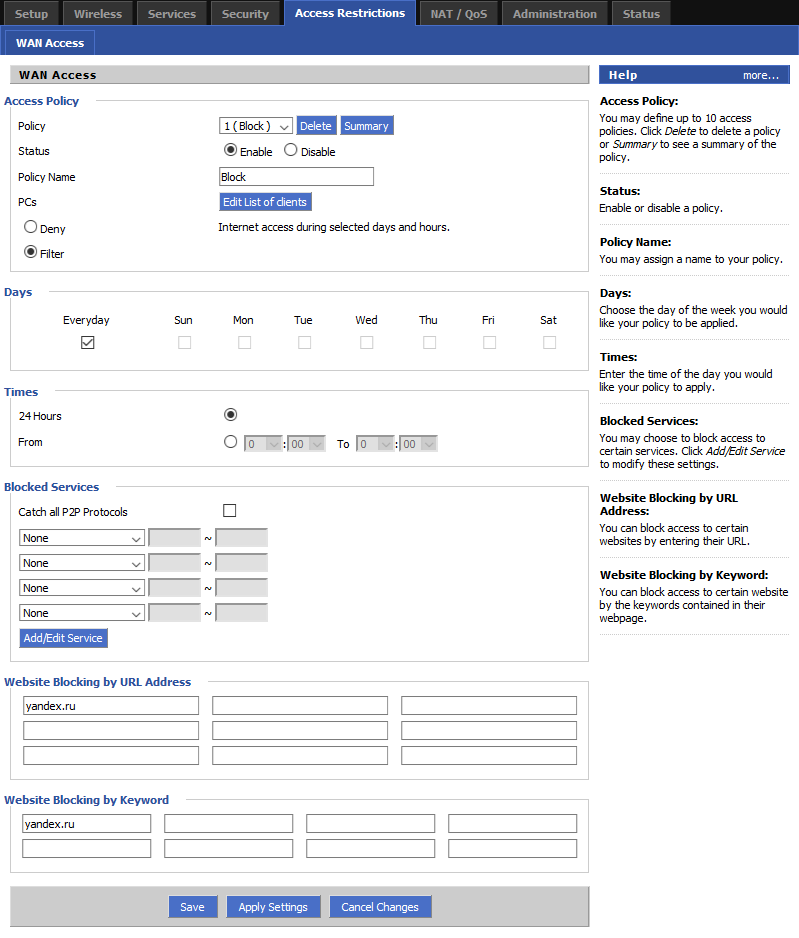The image size is (799, 938).
Task: Select the WAN Access sub-tab
Action: pyautogui.click(x=50, y=43)
